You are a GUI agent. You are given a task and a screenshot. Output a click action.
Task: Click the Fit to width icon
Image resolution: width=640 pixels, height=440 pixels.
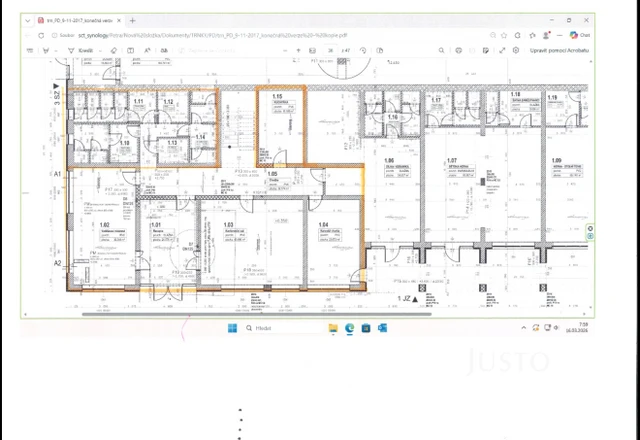click(312, 51)
